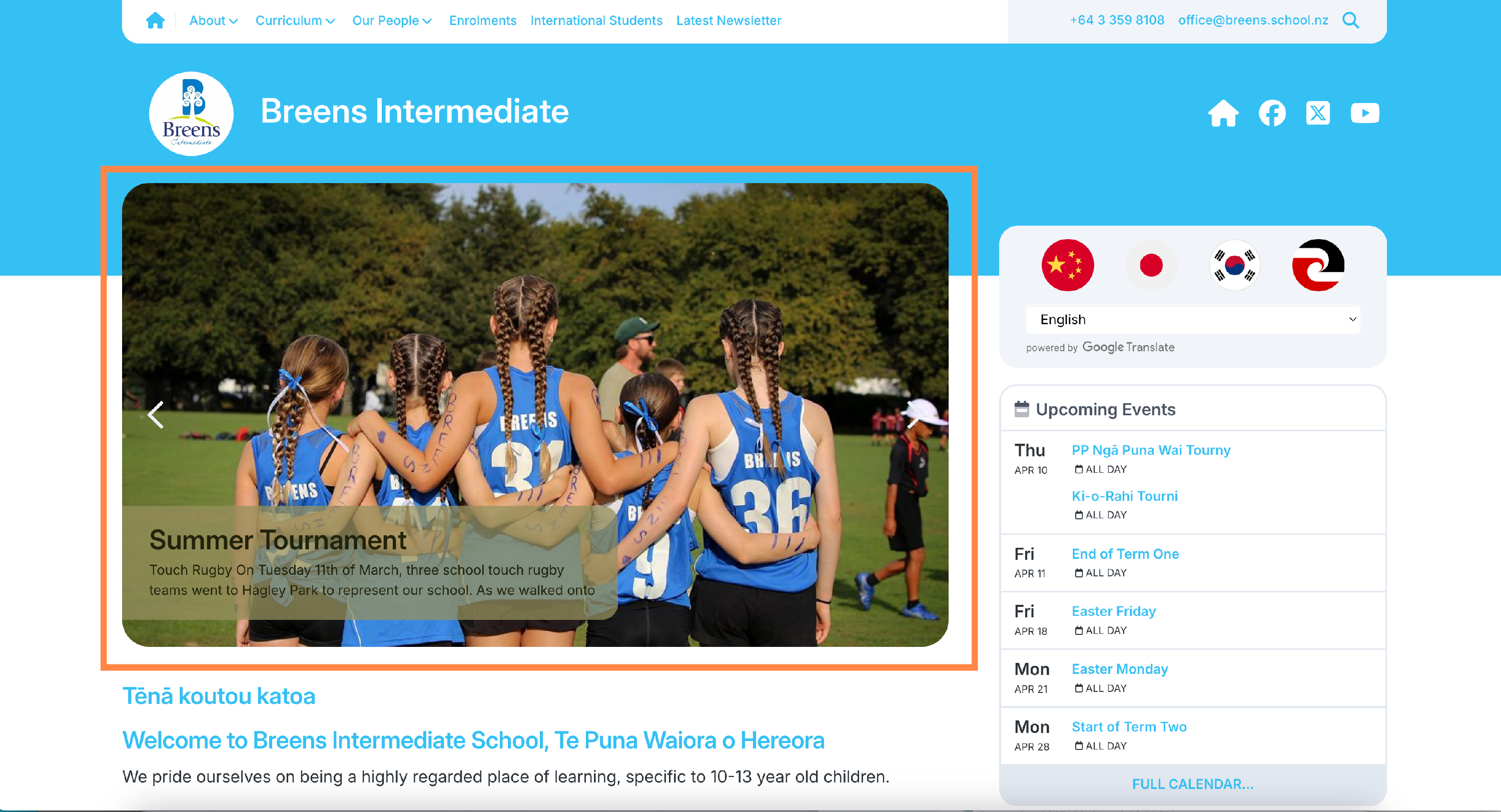Expand the About menu
The height and width of the screenshot is (812, 1501).
click(x=213, y=21)
